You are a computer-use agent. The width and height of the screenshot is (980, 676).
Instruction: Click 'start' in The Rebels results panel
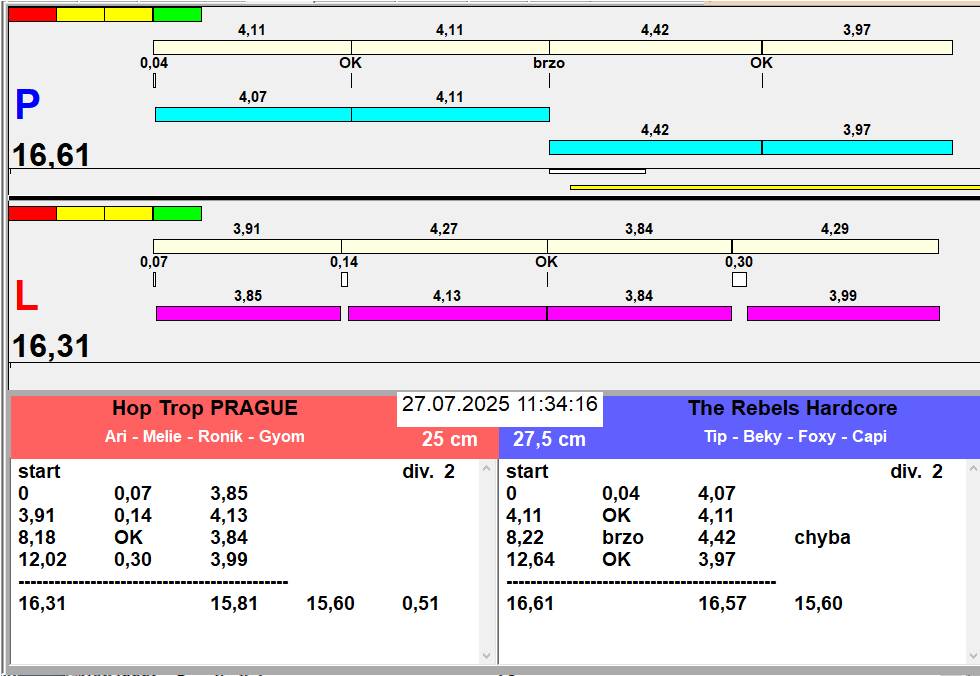coord(527,471)
